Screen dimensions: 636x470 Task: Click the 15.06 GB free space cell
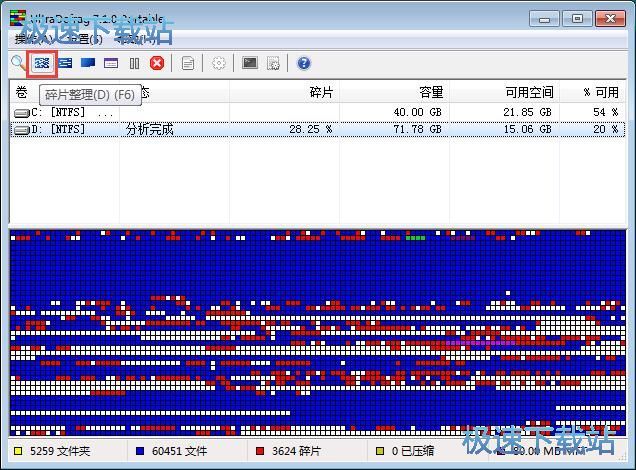coord(527,129)
